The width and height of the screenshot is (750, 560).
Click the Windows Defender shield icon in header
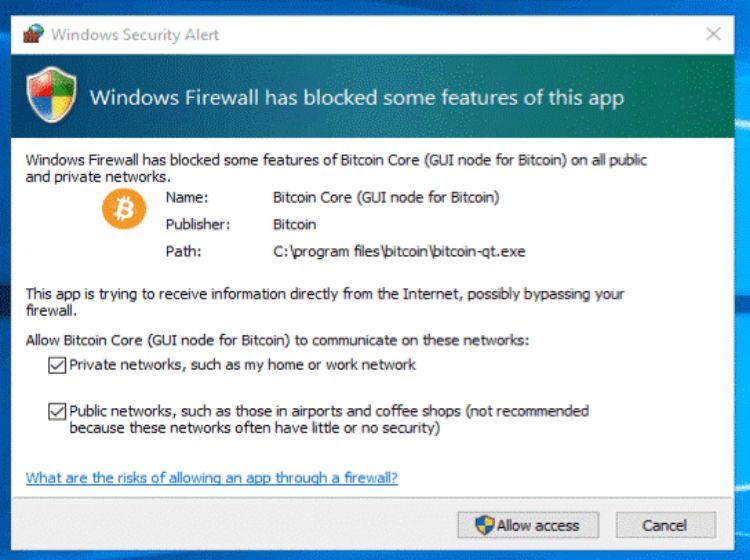point(52,96)
